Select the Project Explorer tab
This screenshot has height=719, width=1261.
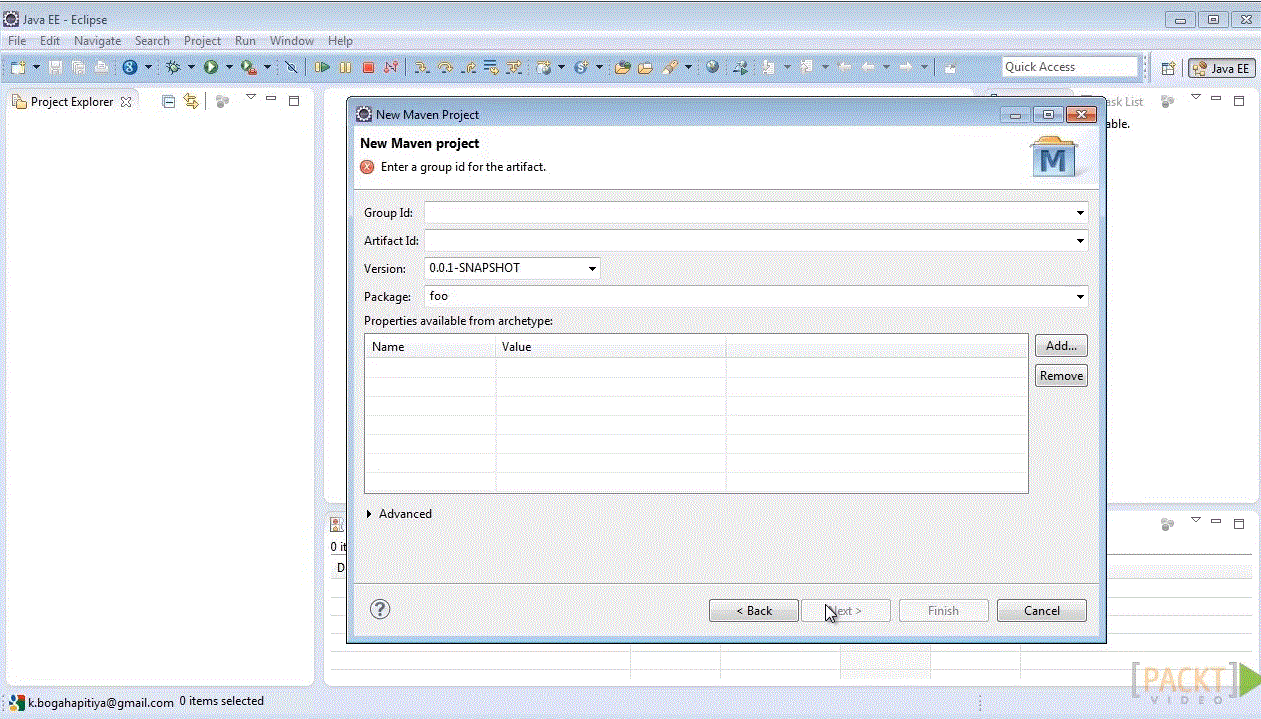72,102
